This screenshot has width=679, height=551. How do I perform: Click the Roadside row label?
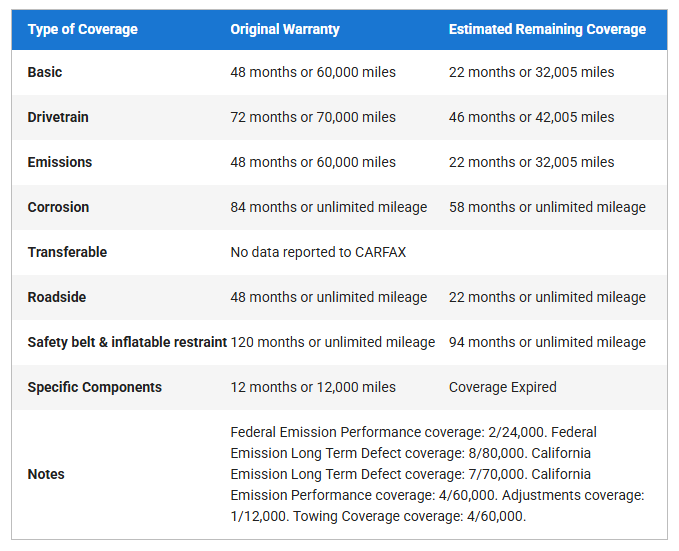tap(59, 297)
